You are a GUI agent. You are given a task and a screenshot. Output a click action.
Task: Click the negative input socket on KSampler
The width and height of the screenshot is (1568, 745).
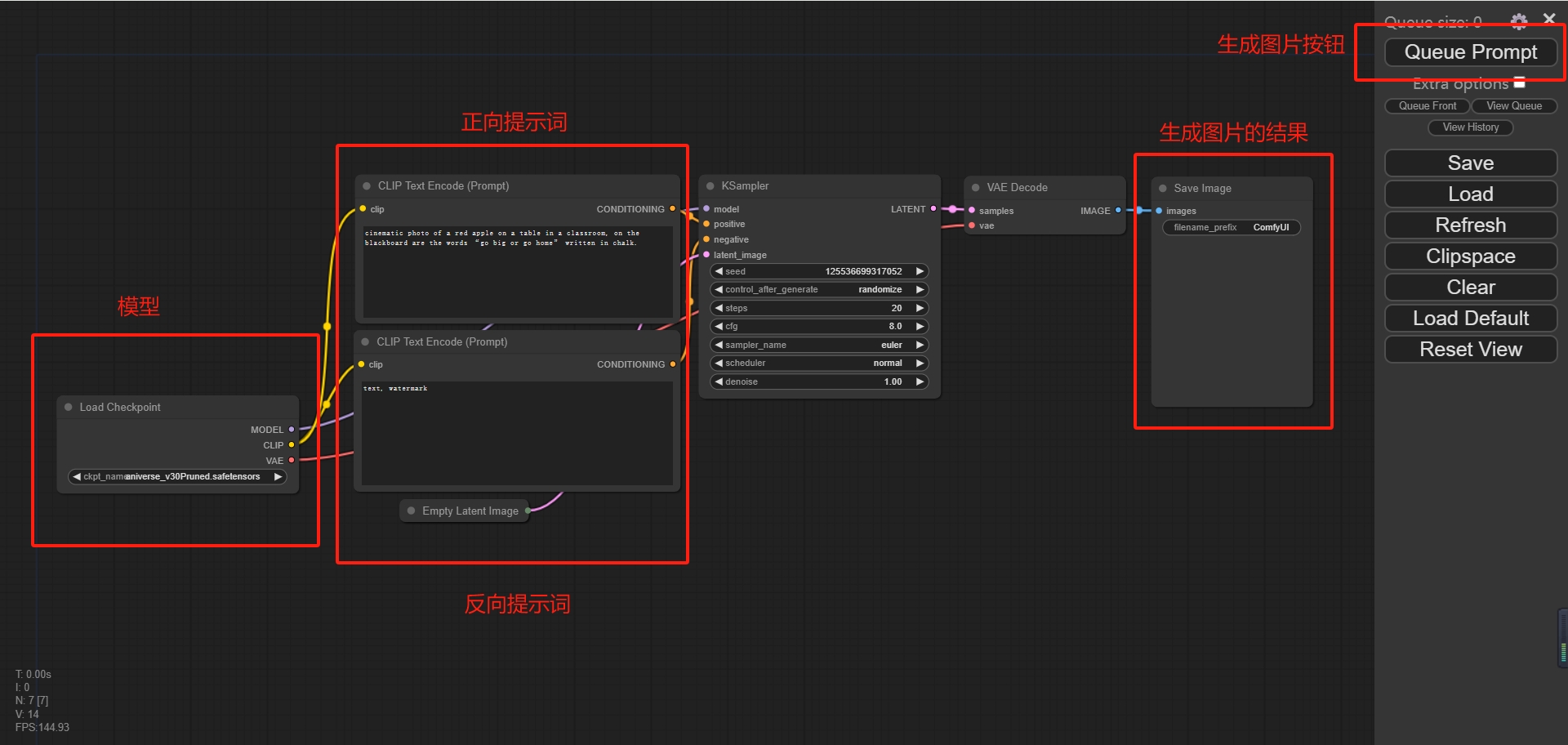coord(706,239)
